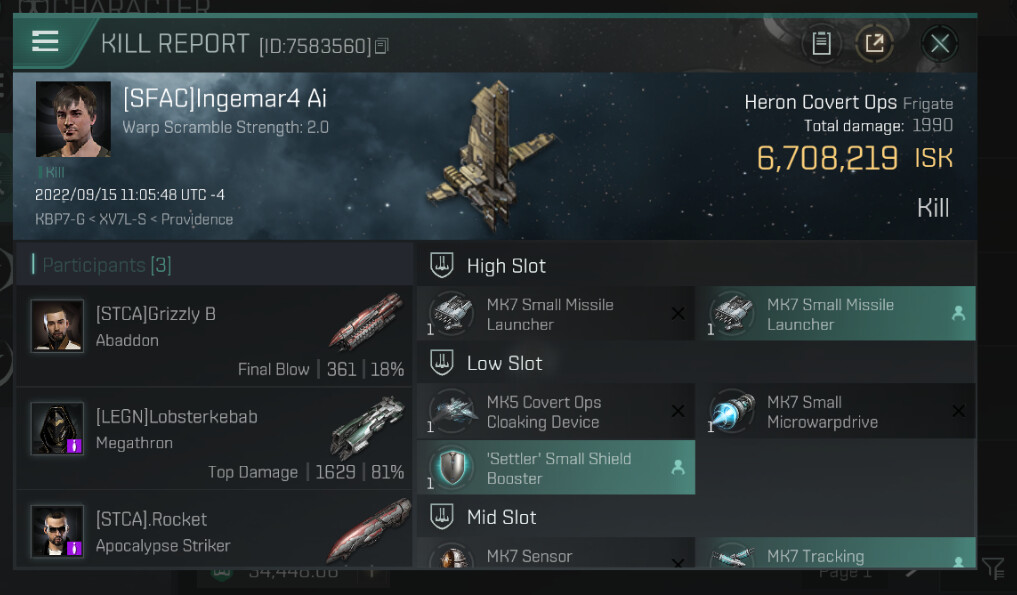Copy the kill report ID
This screenshot has width=1017, height=595.
click(382, 46)
